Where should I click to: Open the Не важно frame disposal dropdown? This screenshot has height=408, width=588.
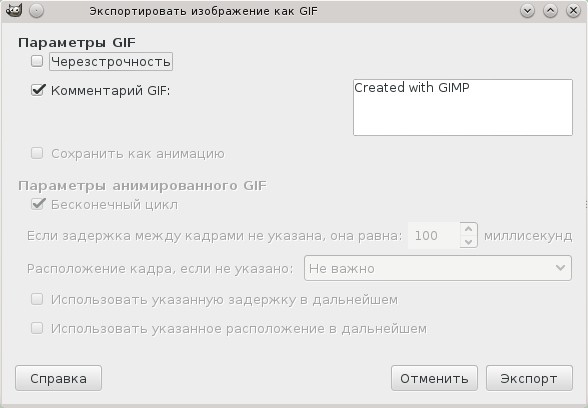[438, 268]
